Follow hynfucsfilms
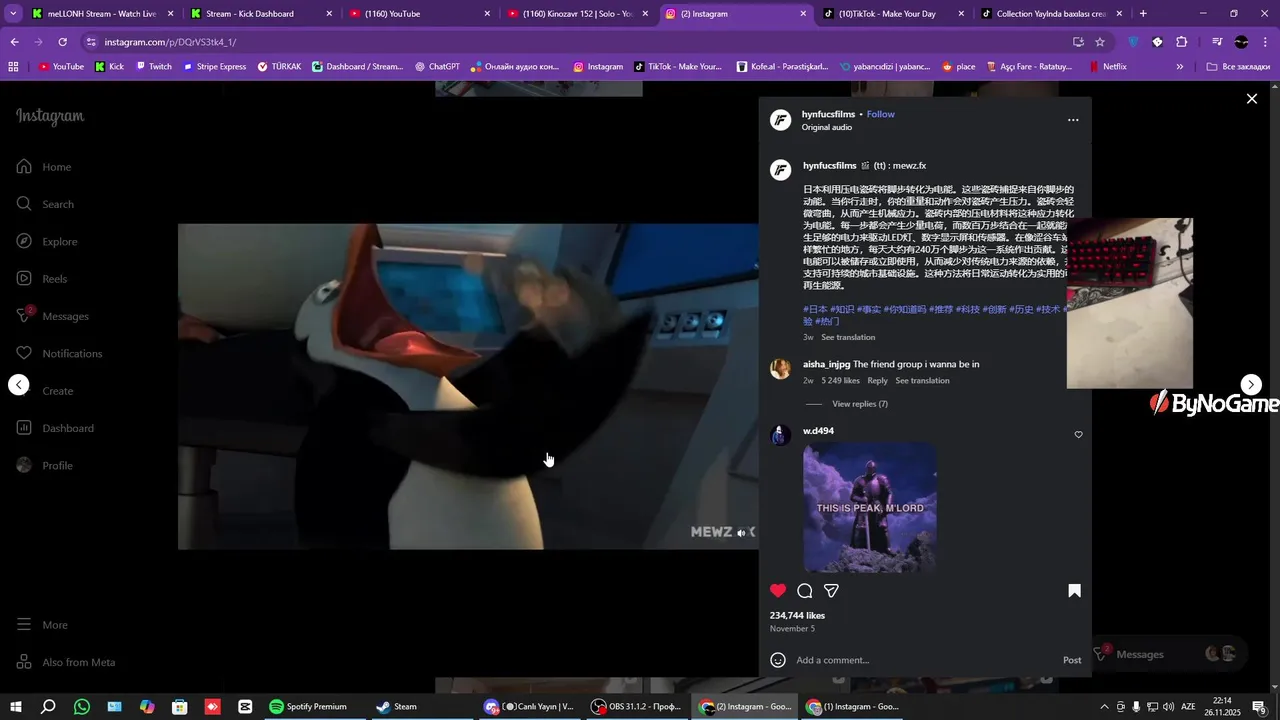Image resolution: width=1280 pixels, height=720 pixels. (881, 114)
